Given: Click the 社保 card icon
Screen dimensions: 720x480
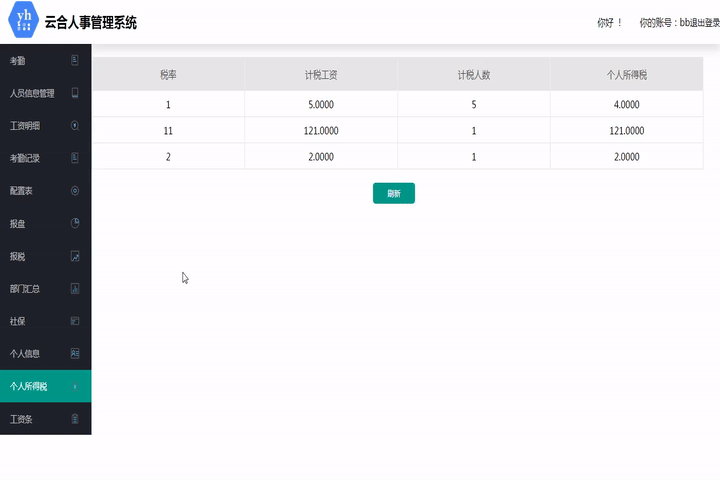Looking at the screenshot, I should point(75,321).
